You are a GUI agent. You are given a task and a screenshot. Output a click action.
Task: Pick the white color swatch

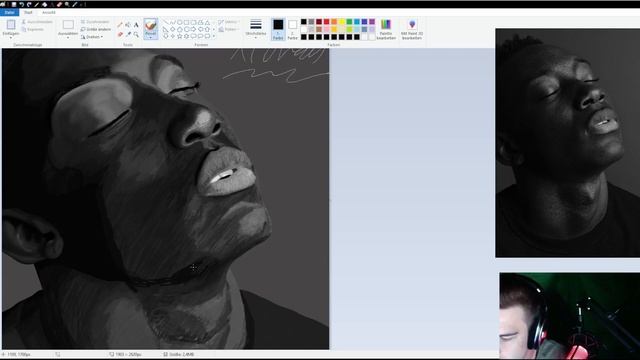pyautogui.click(x=304, y=29)
